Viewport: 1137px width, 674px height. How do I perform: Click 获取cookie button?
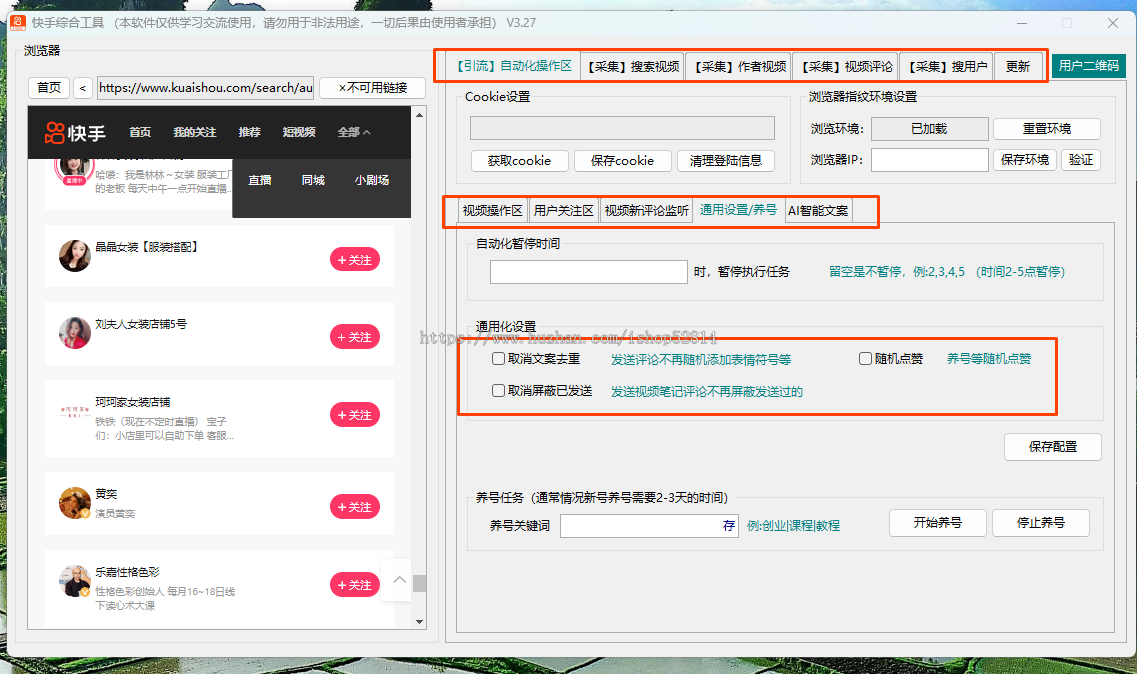[x=519, y=160]
